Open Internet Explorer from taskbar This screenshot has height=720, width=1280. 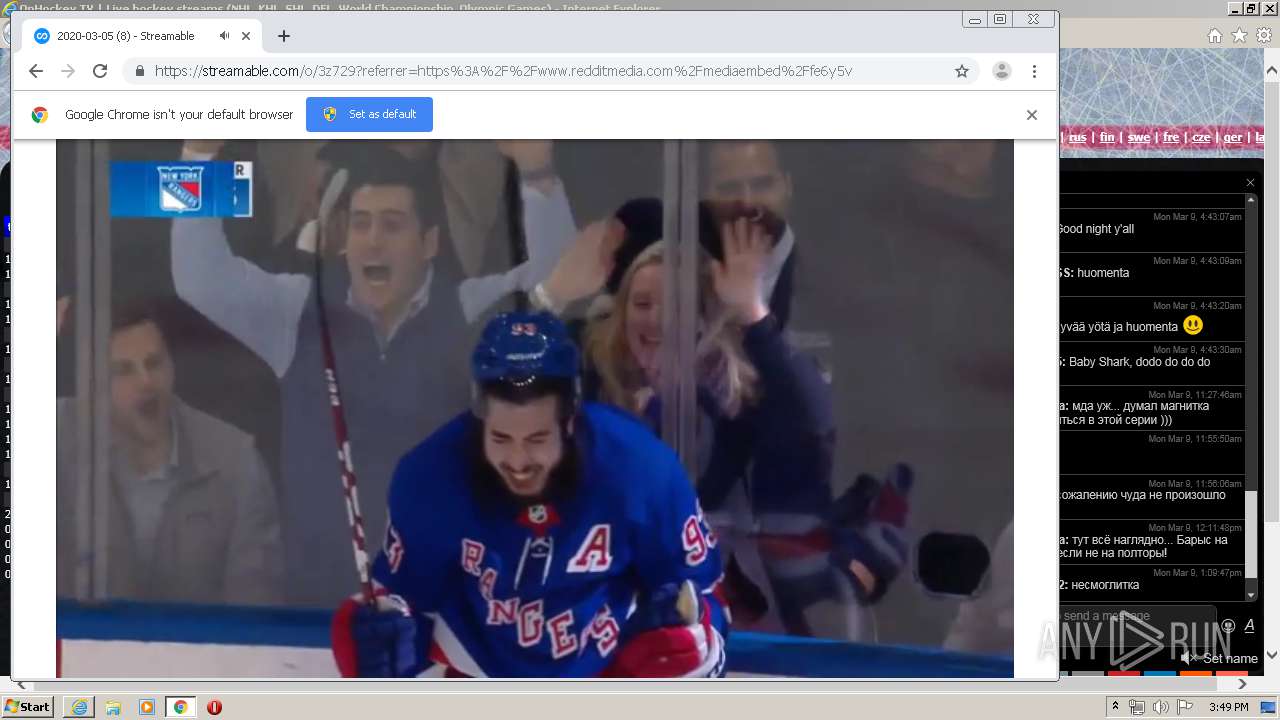79,707
